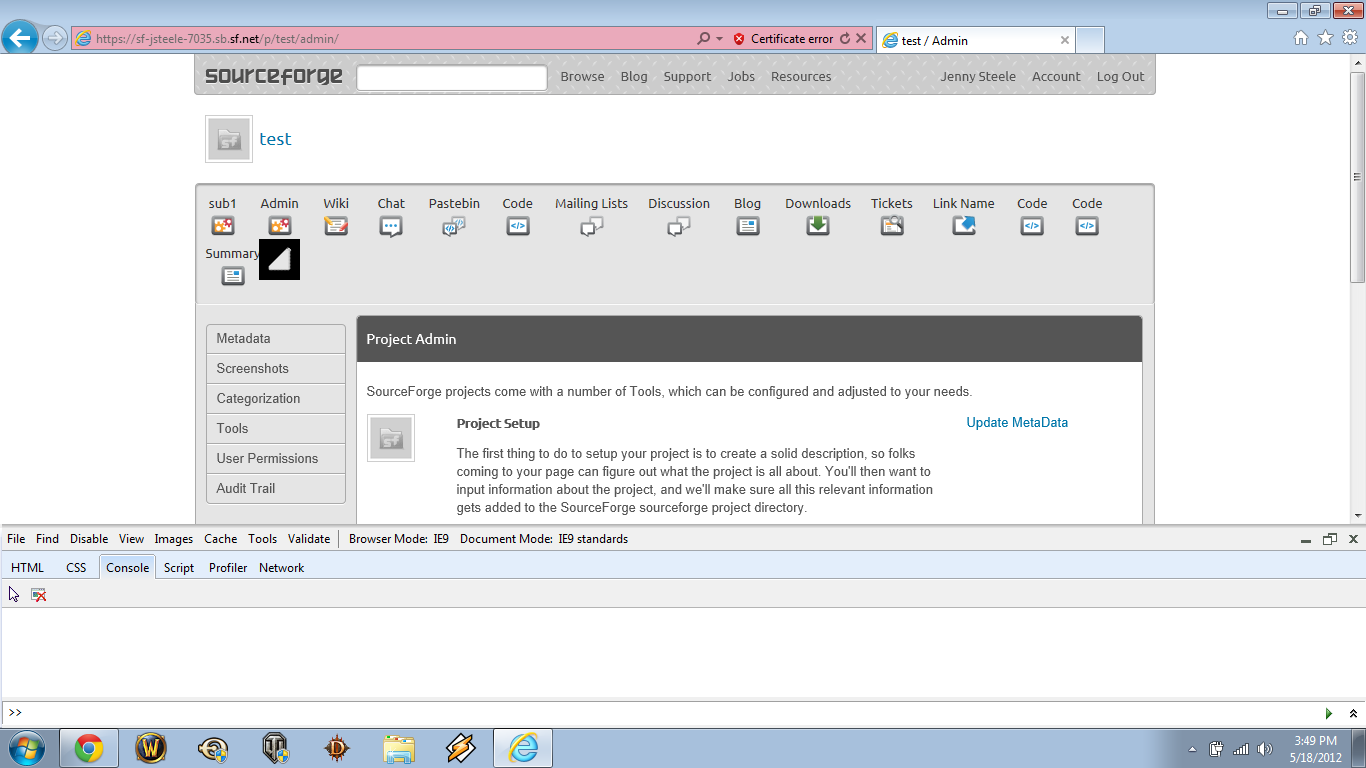Run script with green play arrow
The image size is (1366, 768).
tap(1329, 713)
